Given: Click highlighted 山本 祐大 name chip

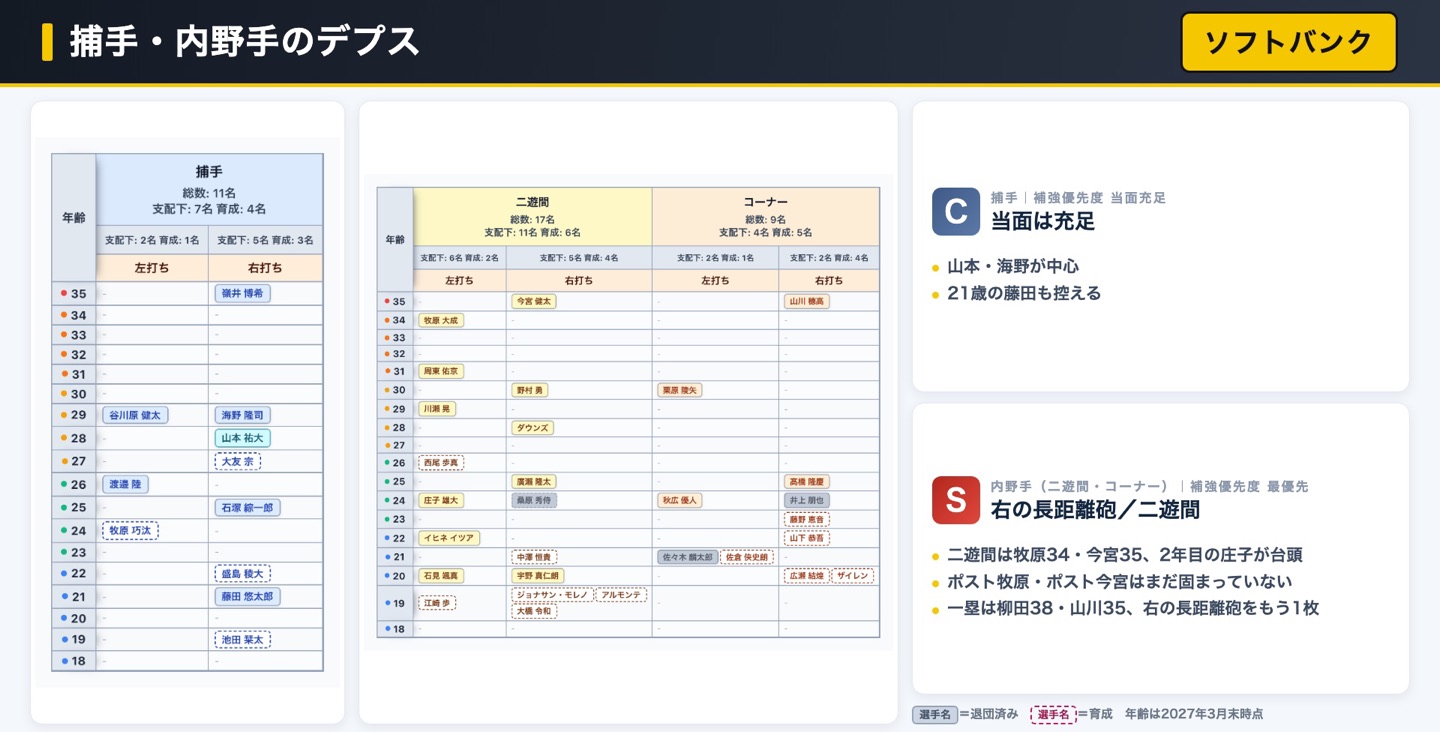Looking at the screenshot, I should coord(242,438).
